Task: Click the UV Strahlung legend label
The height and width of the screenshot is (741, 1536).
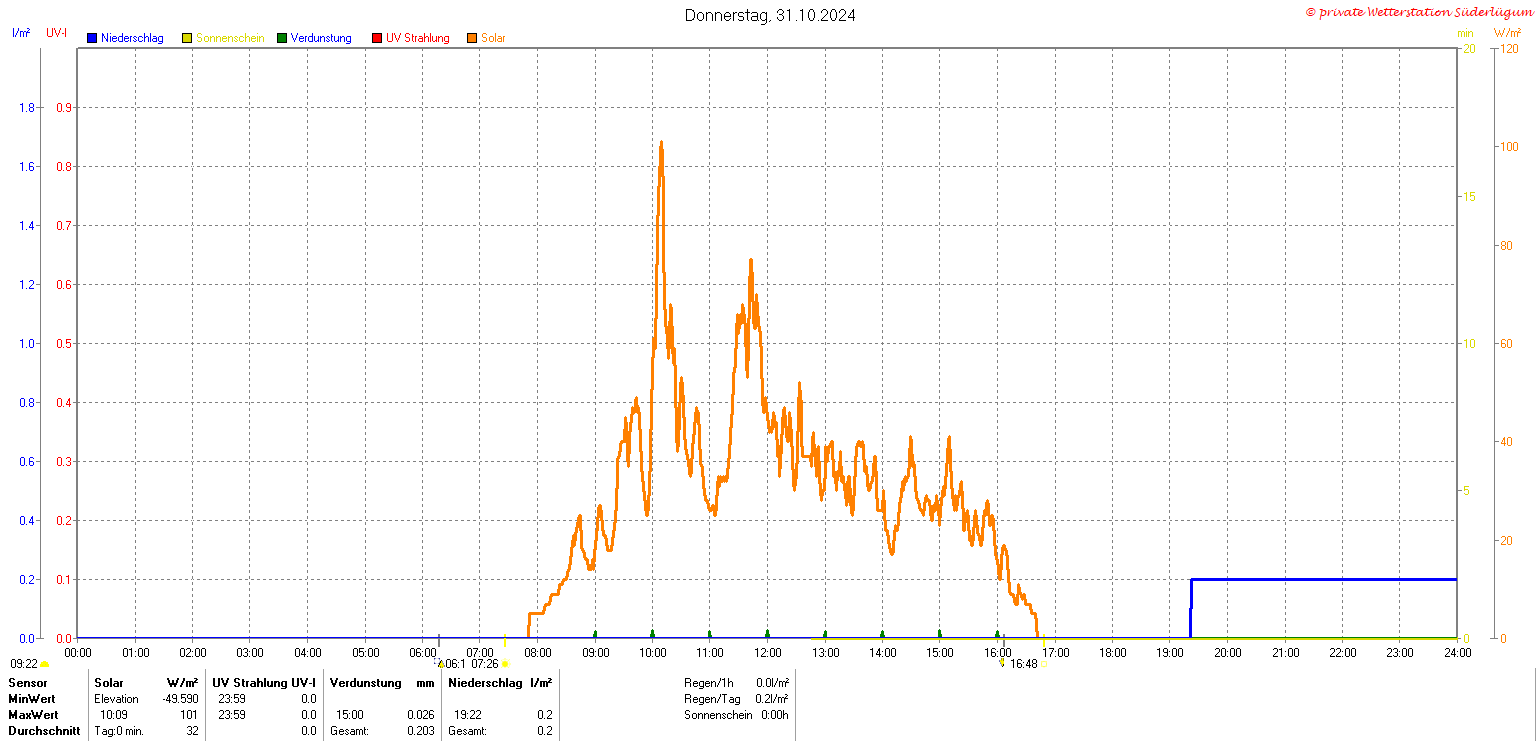Action: 418,38
